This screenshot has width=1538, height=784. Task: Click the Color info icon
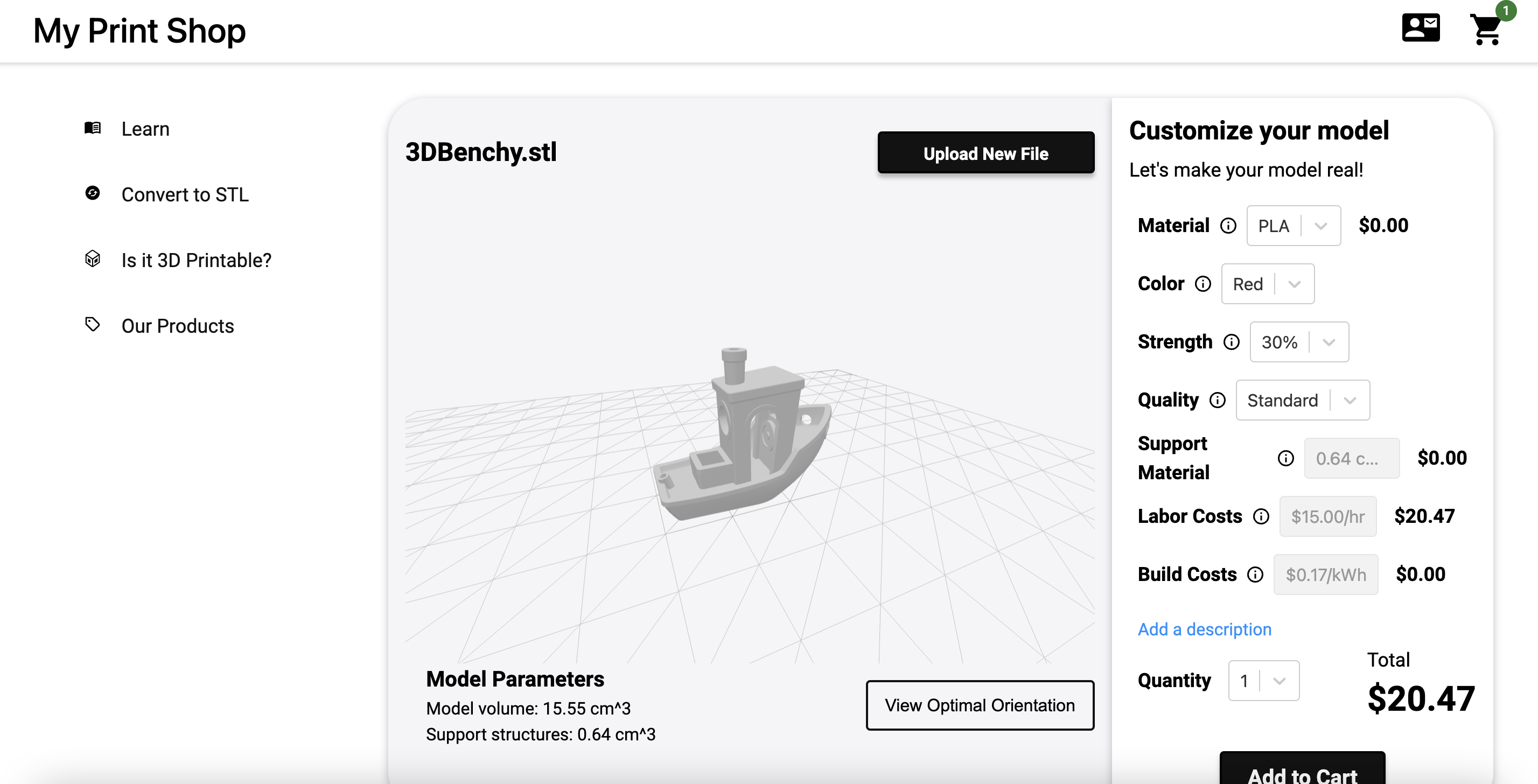[1204, 284]
